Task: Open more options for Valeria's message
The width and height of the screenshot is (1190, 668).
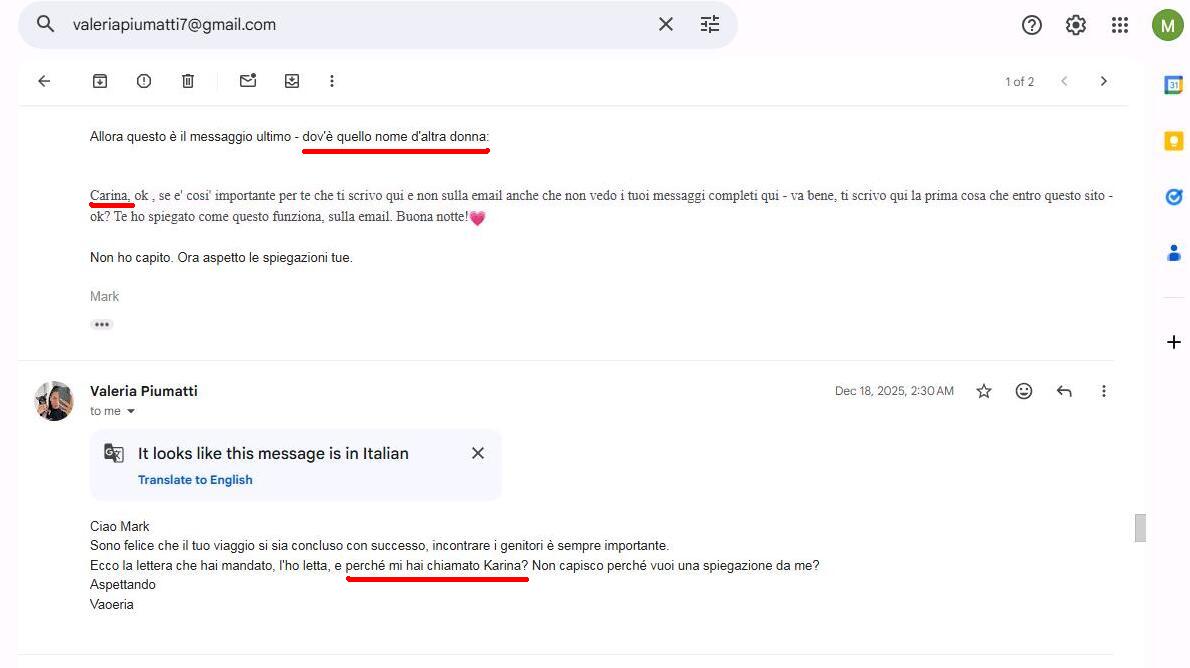Action: (1104, 391)
